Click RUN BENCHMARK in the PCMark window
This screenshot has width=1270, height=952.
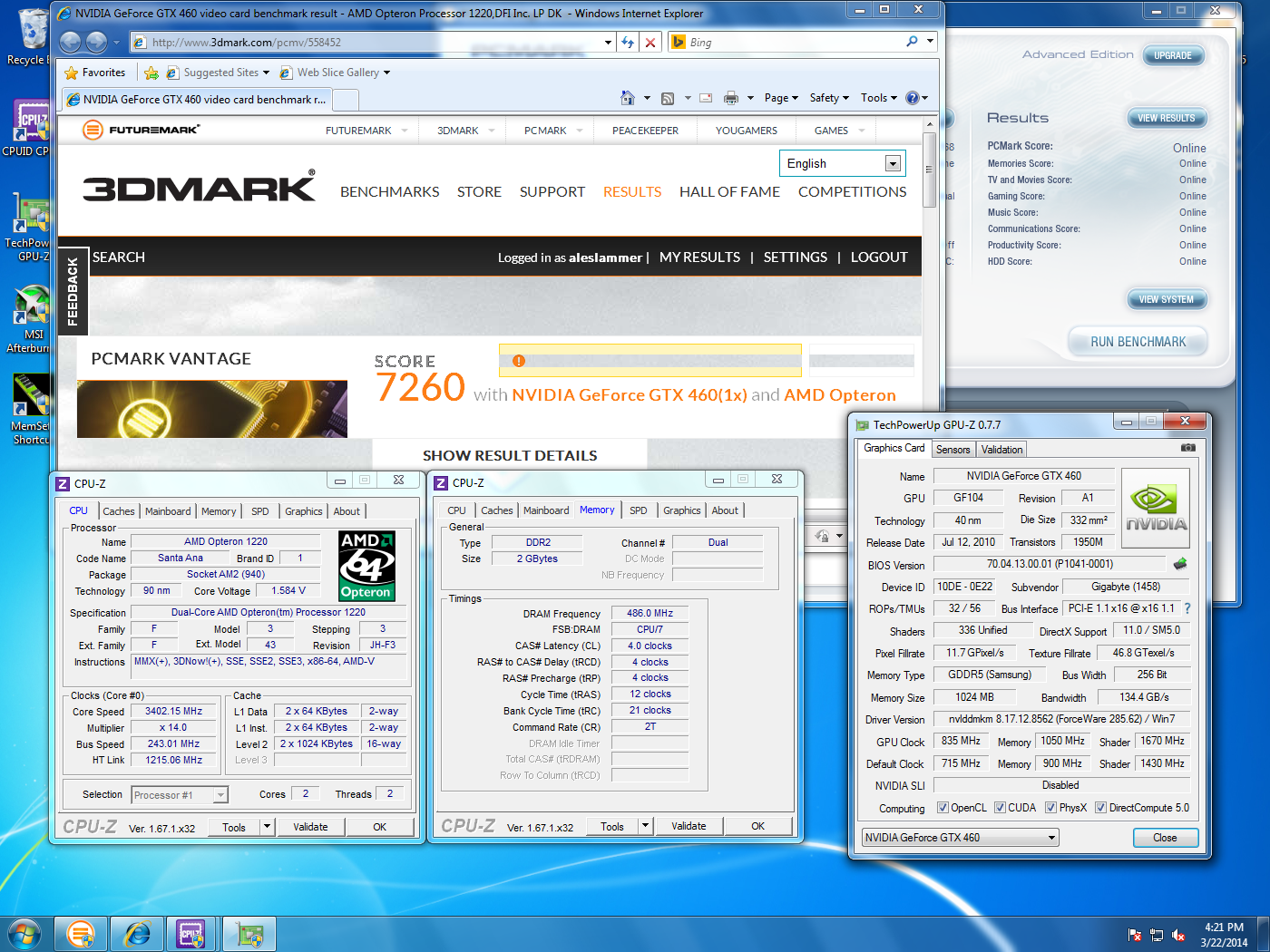coord(1138,342)
